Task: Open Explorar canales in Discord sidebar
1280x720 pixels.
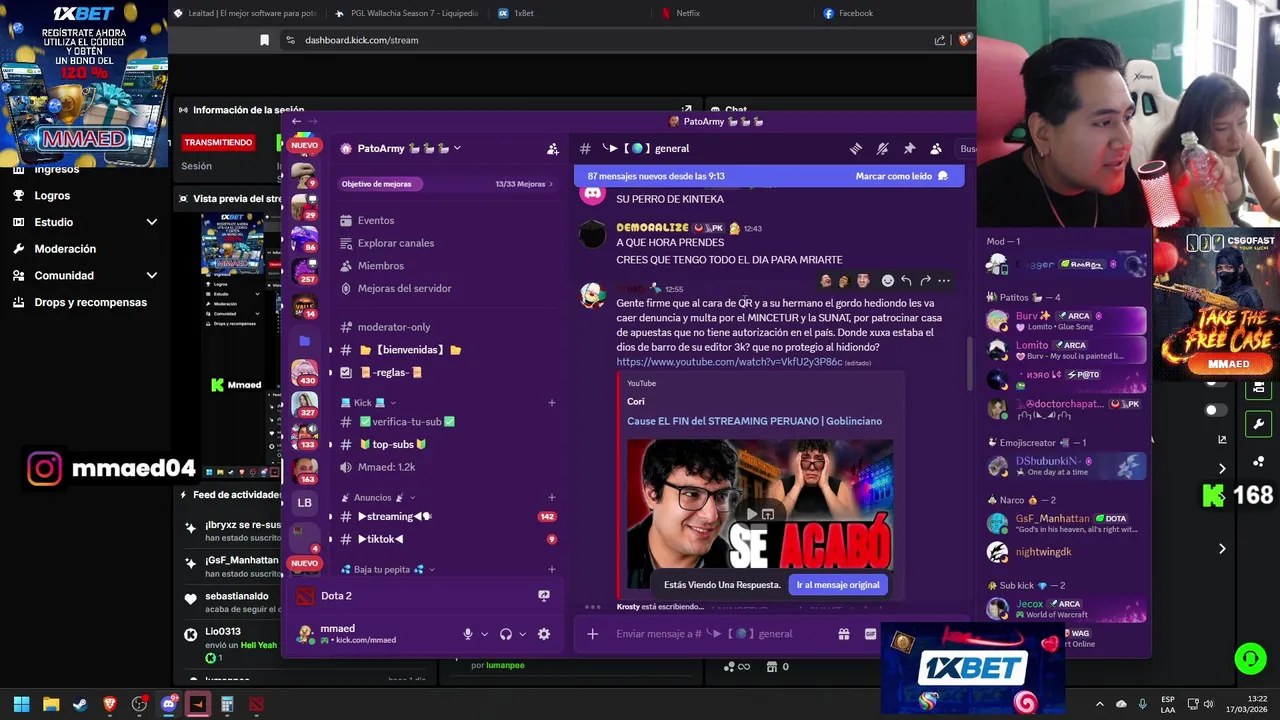Action: (x=396, y=243)
